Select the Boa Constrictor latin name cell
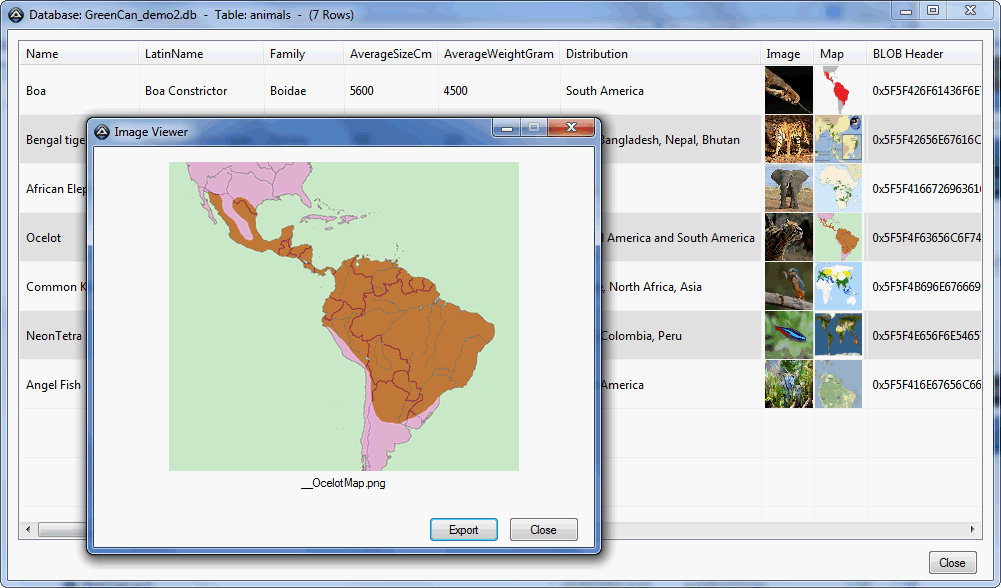Image resolution: width=1001 pixels, height=588 pixels. (186, 91)
